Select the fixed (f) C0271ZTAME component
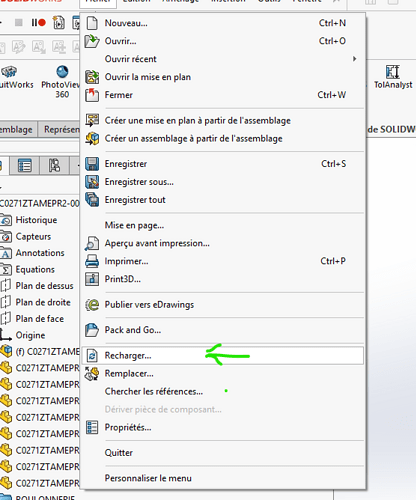The height and width of the screenshot is (500, 416). point(47,352)
